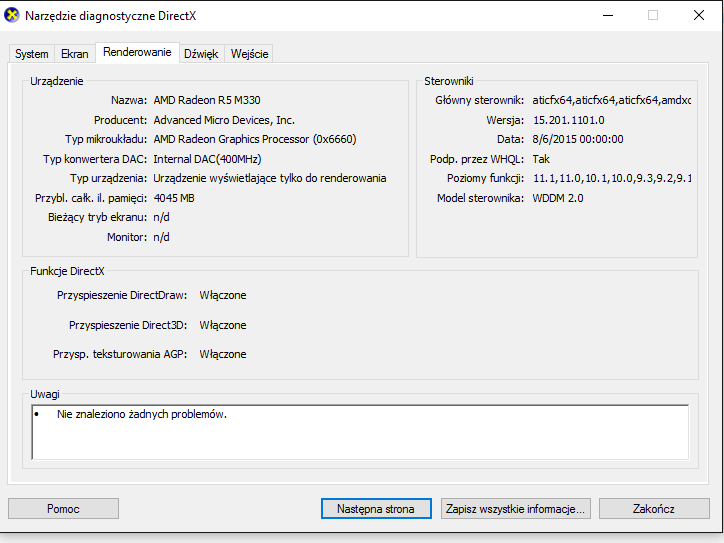Viewport: 724px width, 543px height.
Task: Close the DirectX diagnostic window
Action: click(x=699, y=15)
